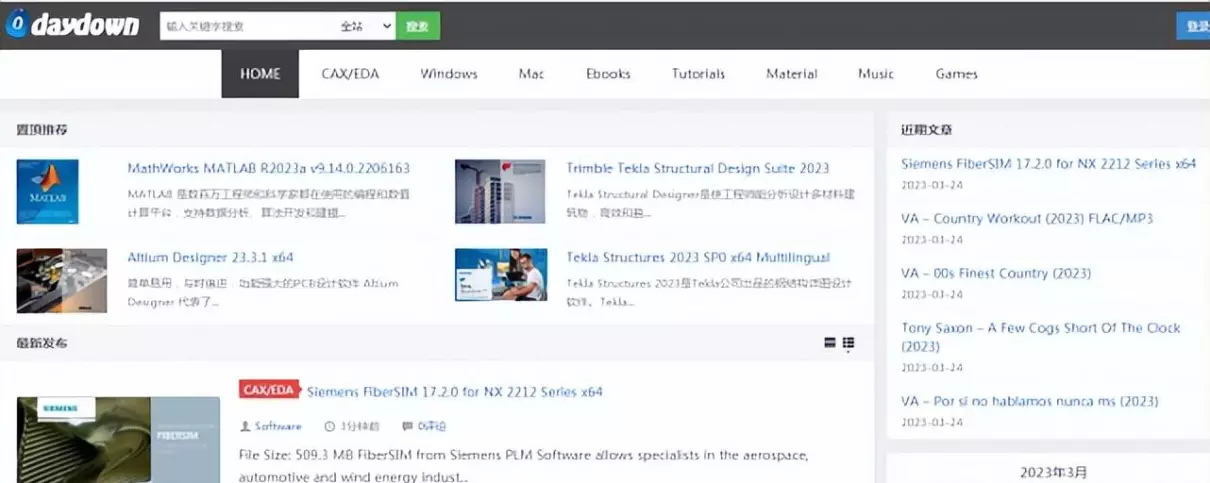The width and height of the screenshot is (1210, 483).
Task: Open the CAX/EDA menu
Action: pos(350,74)
